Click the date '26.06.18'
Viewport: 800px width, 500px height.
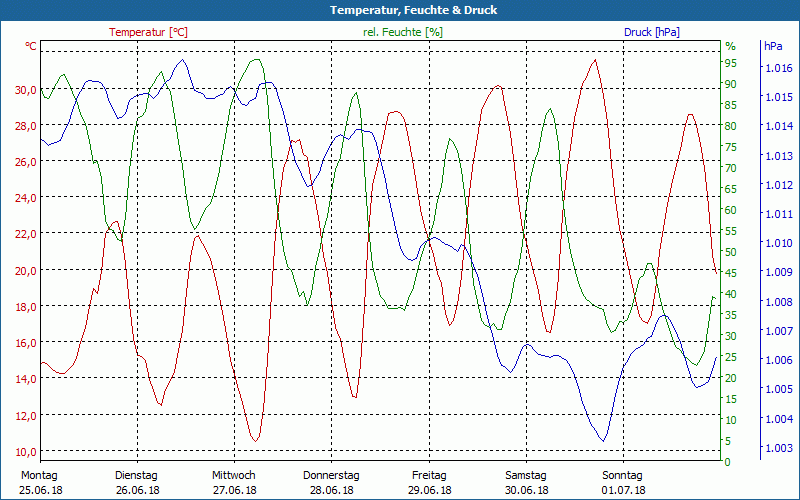(137, 490)
